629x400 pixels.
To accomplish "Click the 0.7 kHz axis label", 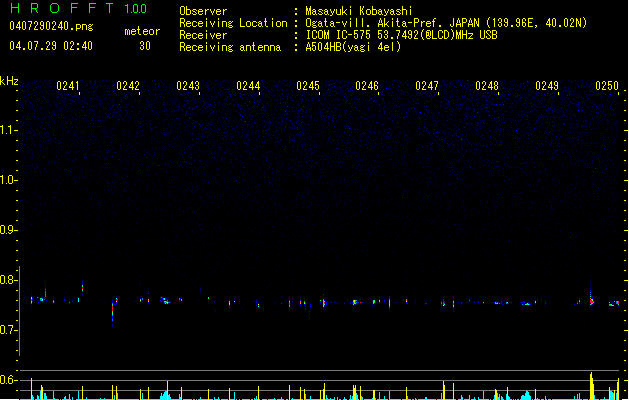I will pos(8,330).
